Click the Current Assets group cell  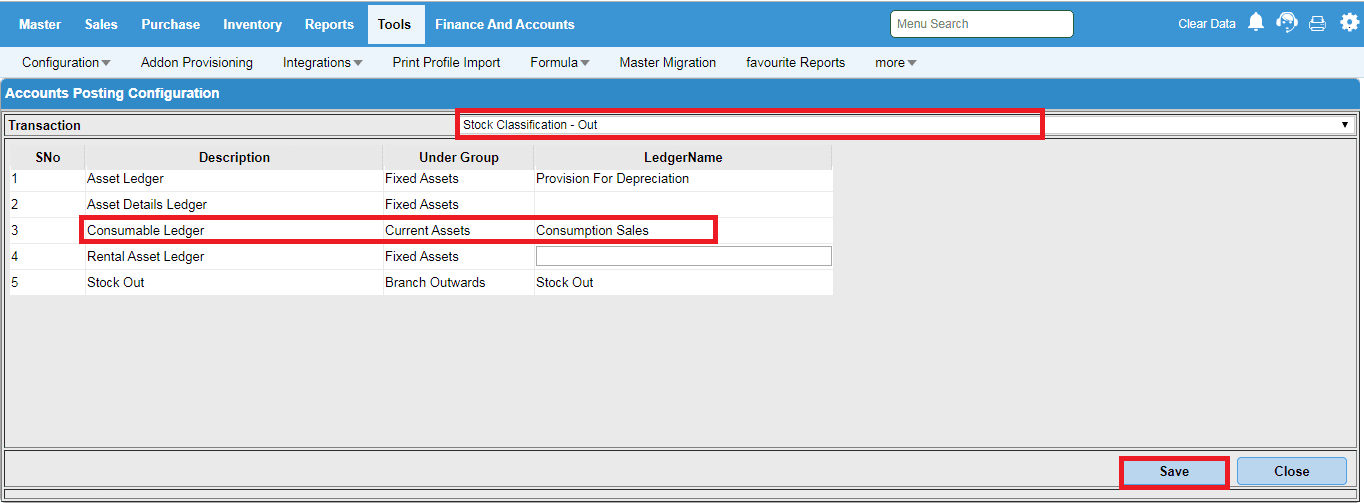459,230
